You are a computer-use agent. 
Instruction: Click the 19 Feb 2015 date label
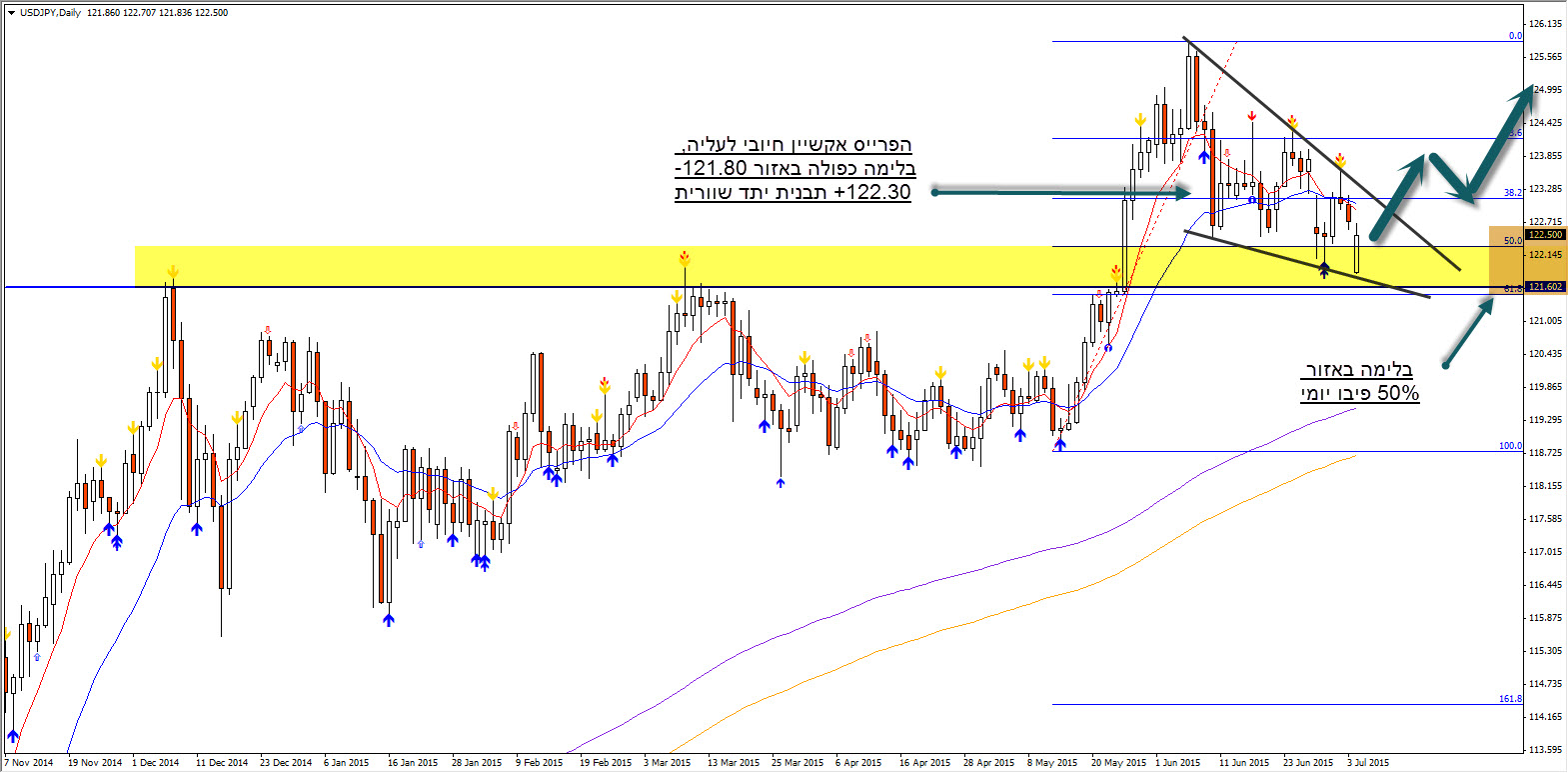[x=606, y=763]
